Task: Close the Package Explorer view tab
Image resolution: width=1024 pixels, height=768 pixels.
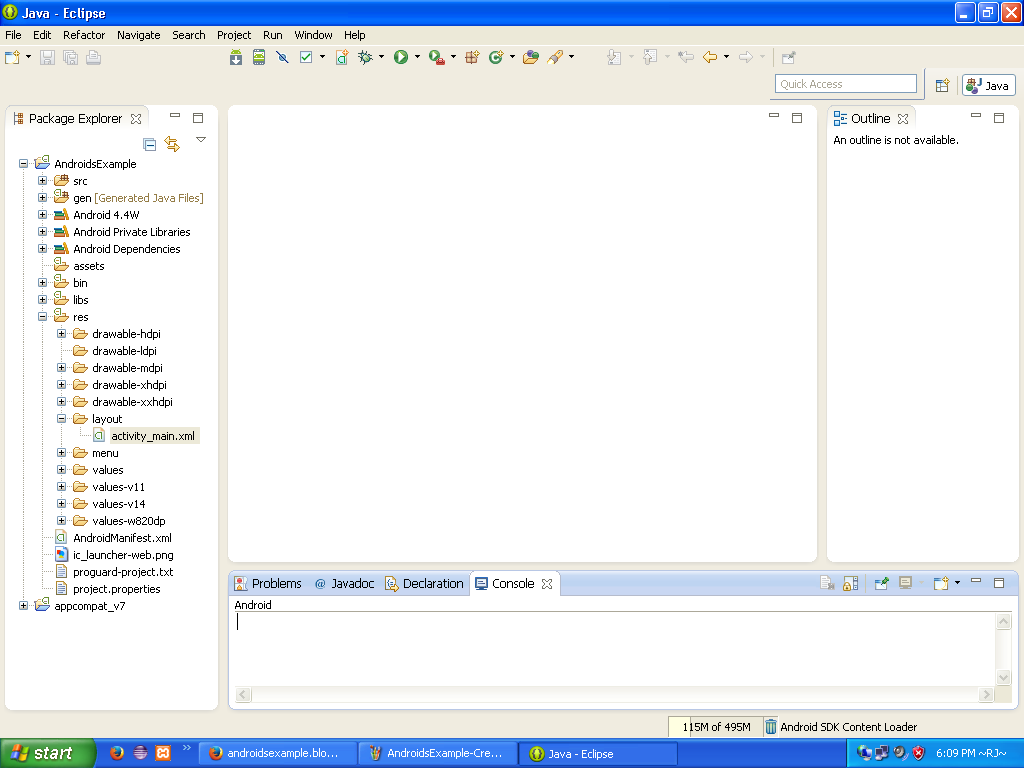Action: [x=136, y=119]
